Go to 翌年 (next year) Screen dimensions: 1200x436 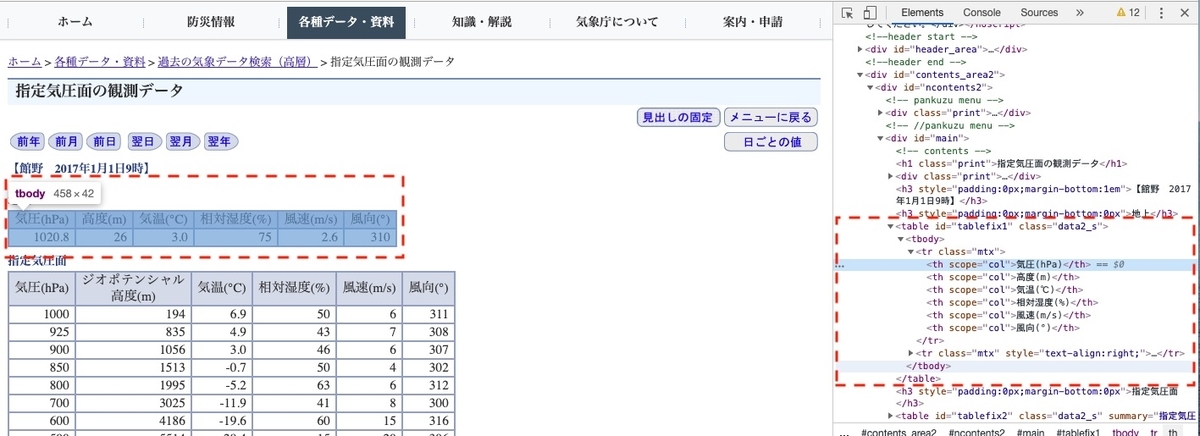point(221,142)
